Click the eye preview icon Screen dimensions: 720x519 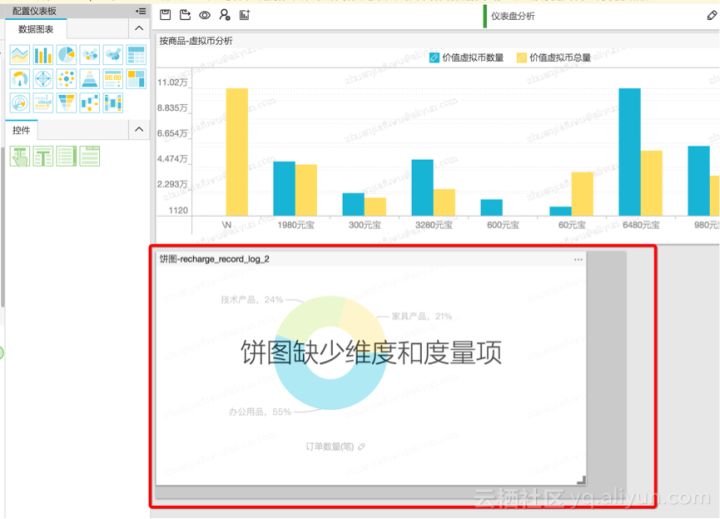coord(205,15)
